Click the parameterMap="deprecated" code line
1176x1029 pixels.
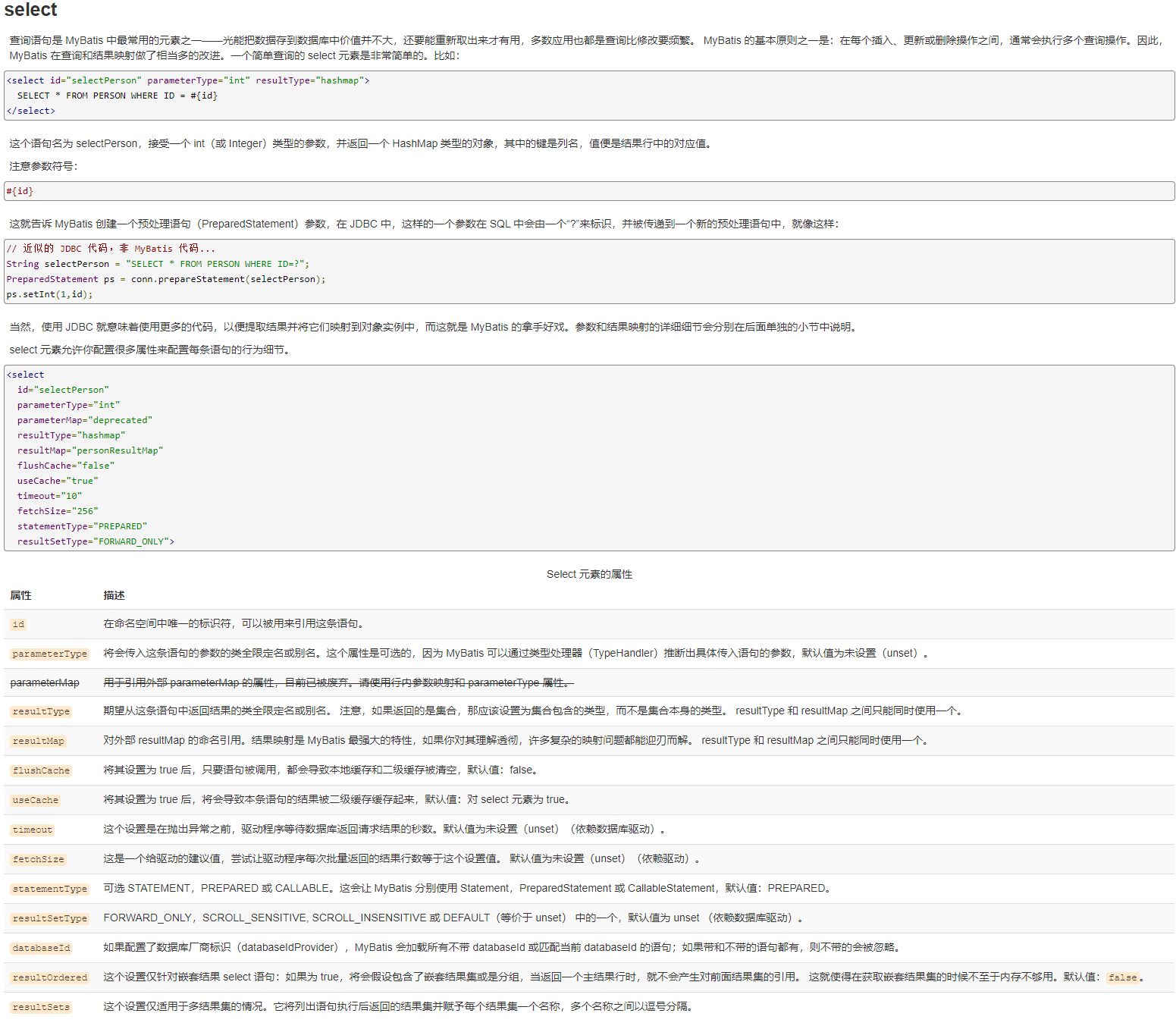pyautogui.click(x=85, y=420)
